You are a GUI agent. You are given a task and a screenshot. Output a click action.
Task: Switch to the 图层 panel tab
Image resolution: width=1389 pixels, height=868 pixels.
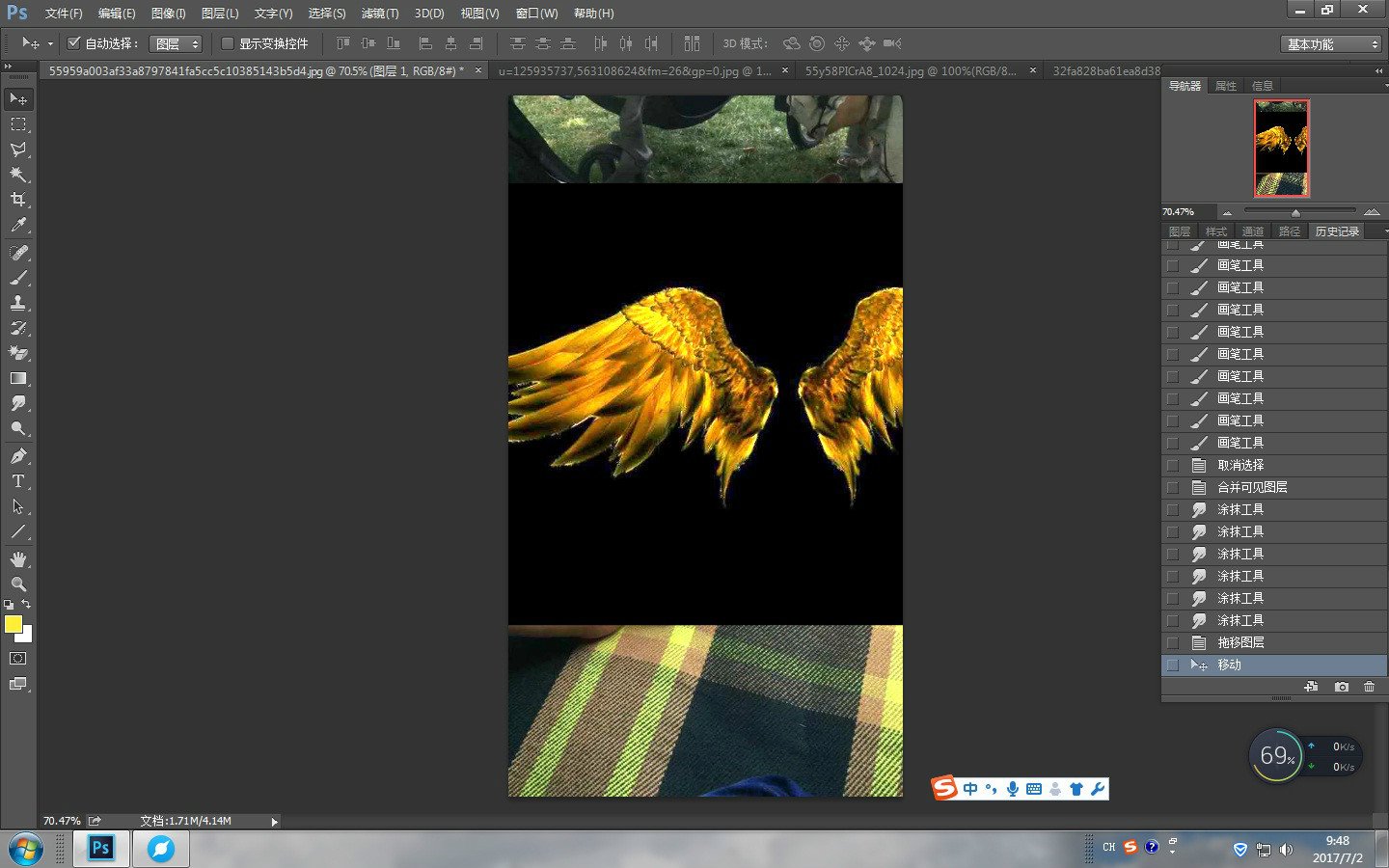[1179, 231]
